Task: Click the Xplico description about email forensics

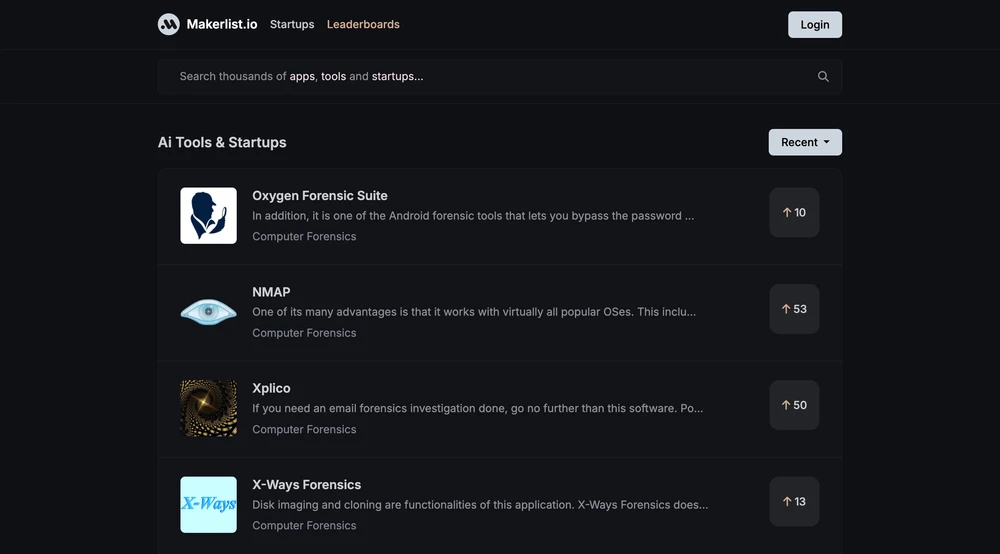Action: point(478,408)
